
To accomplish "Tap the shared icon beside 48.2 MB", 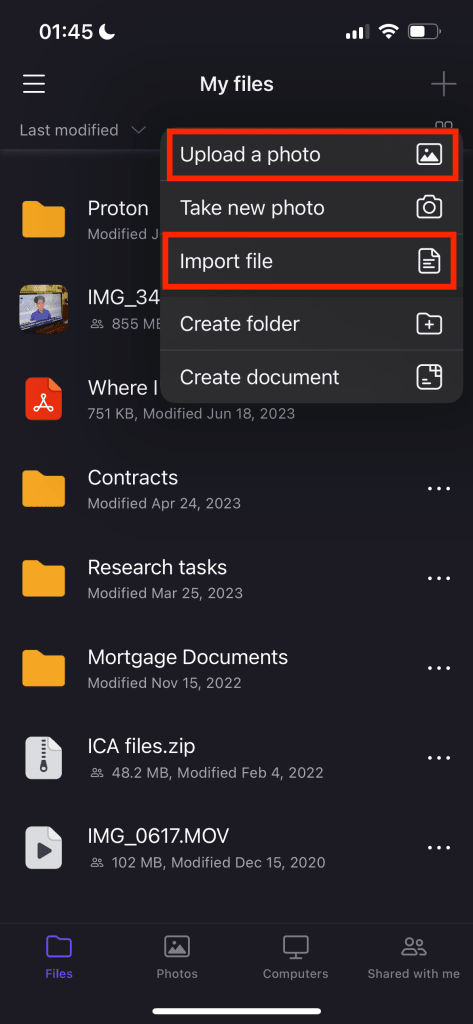I will tap(97, 773).
